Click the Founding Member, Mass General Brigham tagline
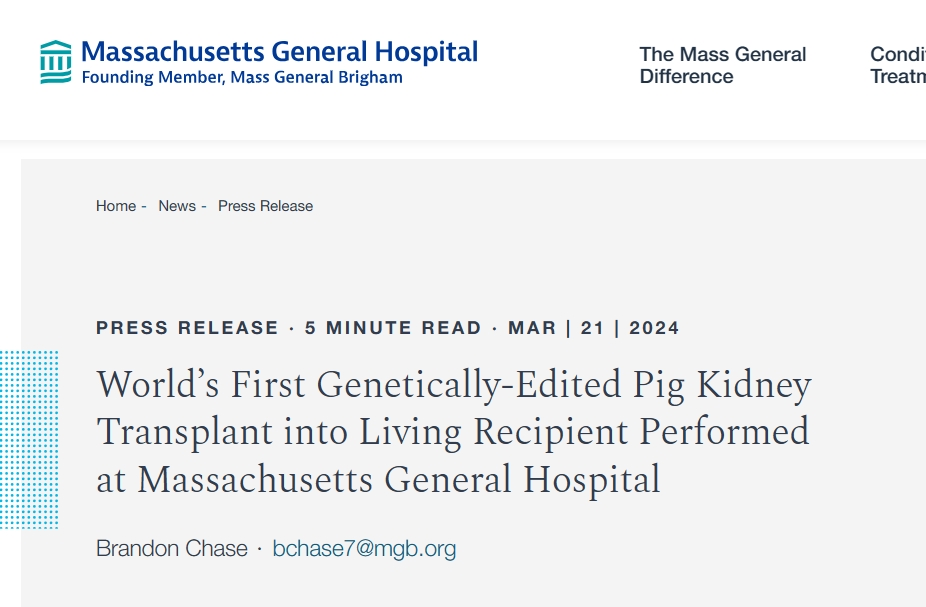 point(241,78)
